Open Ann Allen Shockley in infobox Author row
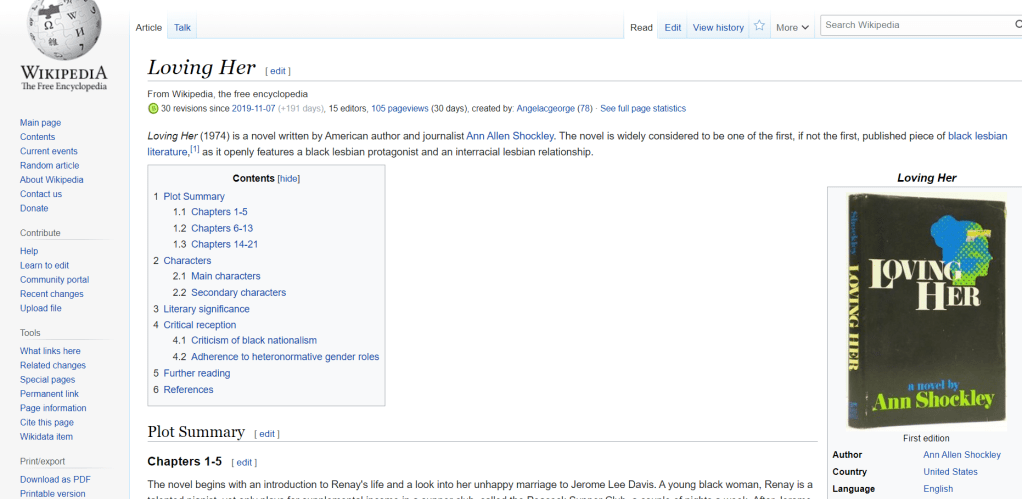 (x=962, y=455)
